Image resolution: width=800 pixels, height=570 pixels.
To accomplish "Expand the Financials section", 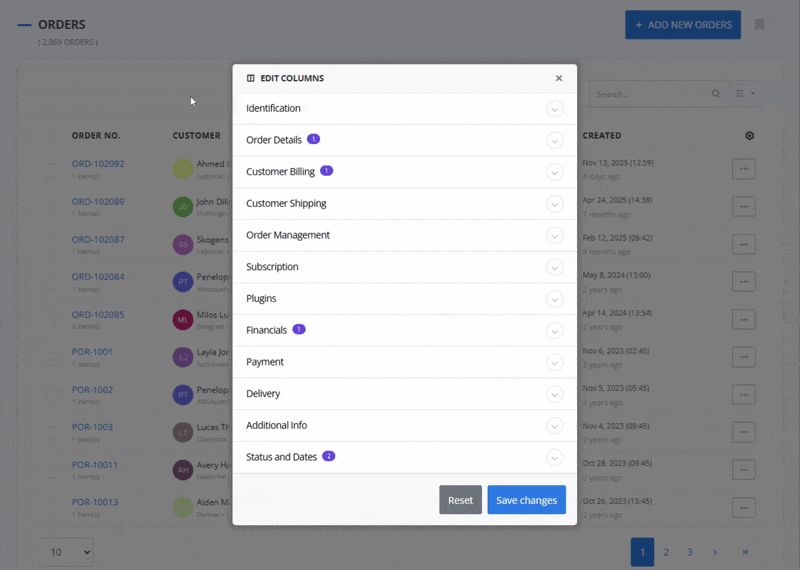I will [x=554, y=330].
